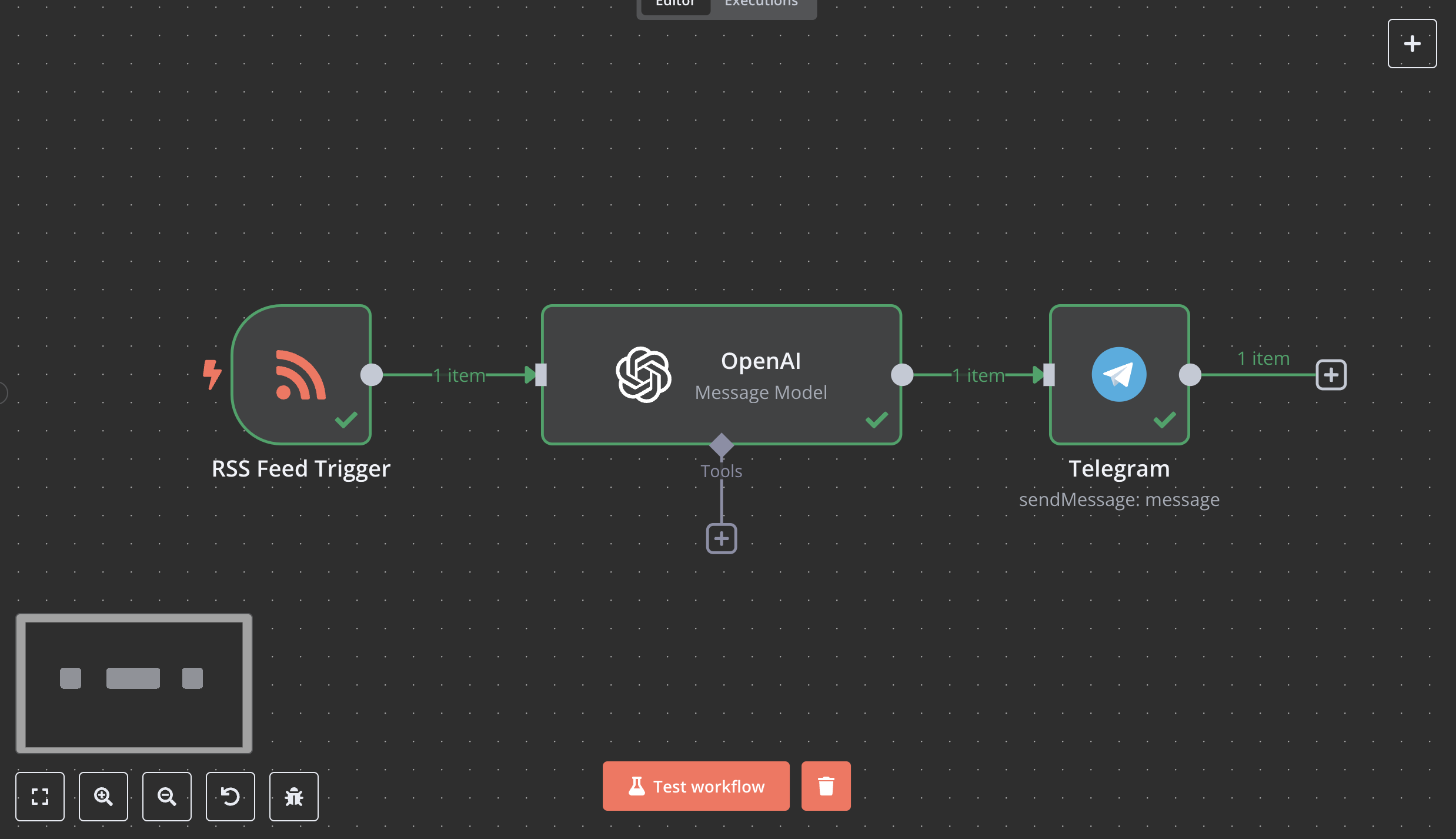The width and height of the screenshot is (1456, 839).
Task: Add a new node using the top-right plus
Action: coord(1411,43)
